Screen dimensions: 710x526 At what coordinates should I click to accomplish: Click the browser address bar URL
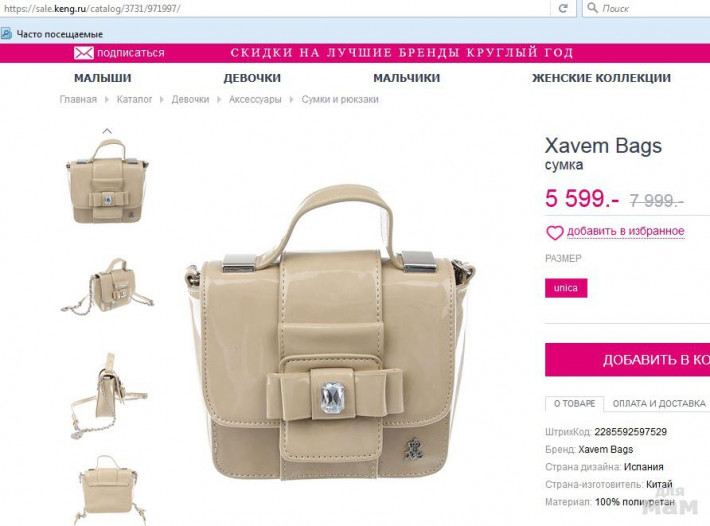click(92, 8)
